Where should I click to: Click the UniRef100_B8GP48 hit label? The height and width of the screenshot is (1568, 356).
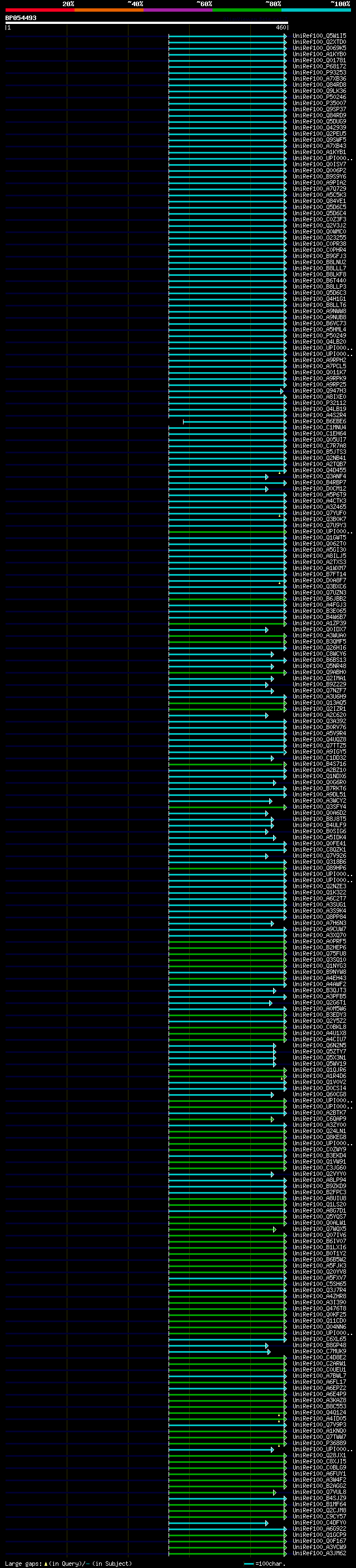click(x=319, y=1345)
